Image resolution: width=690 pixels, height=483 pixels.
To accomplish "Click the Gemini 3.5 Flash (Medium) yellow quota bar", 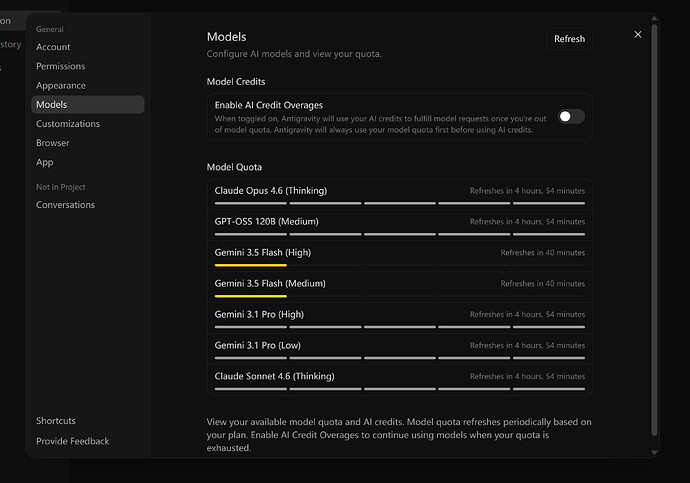I will [x=251, y=296].
